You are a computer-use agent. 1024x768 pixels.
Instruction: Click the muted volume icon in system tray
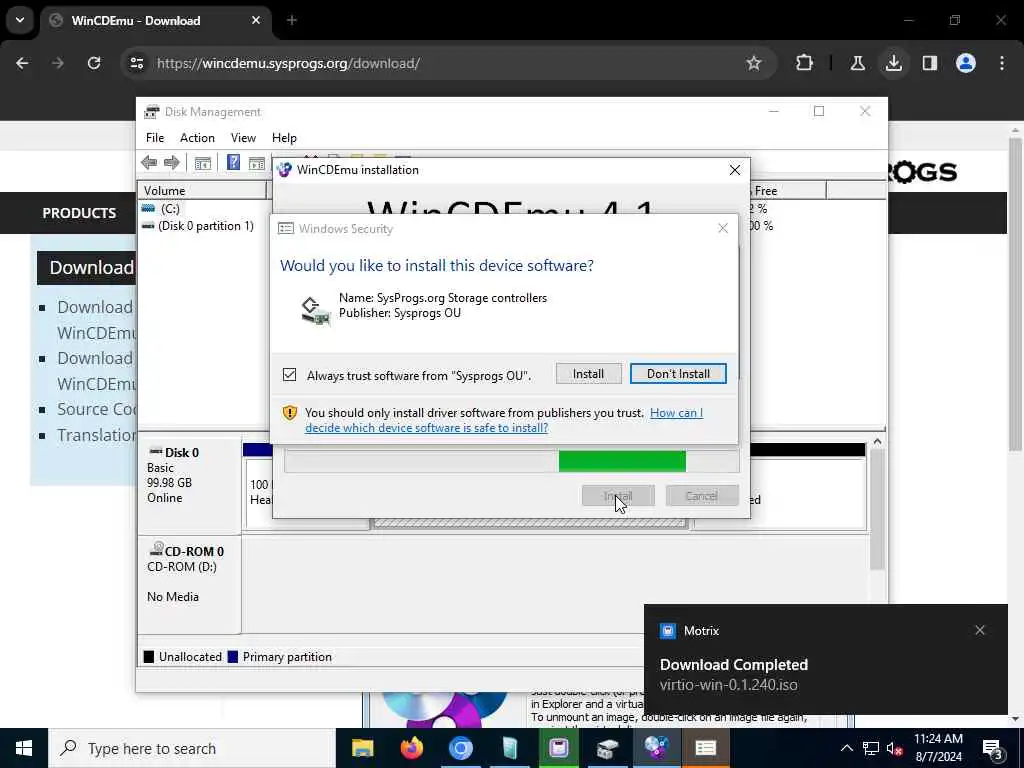[895, 748]
